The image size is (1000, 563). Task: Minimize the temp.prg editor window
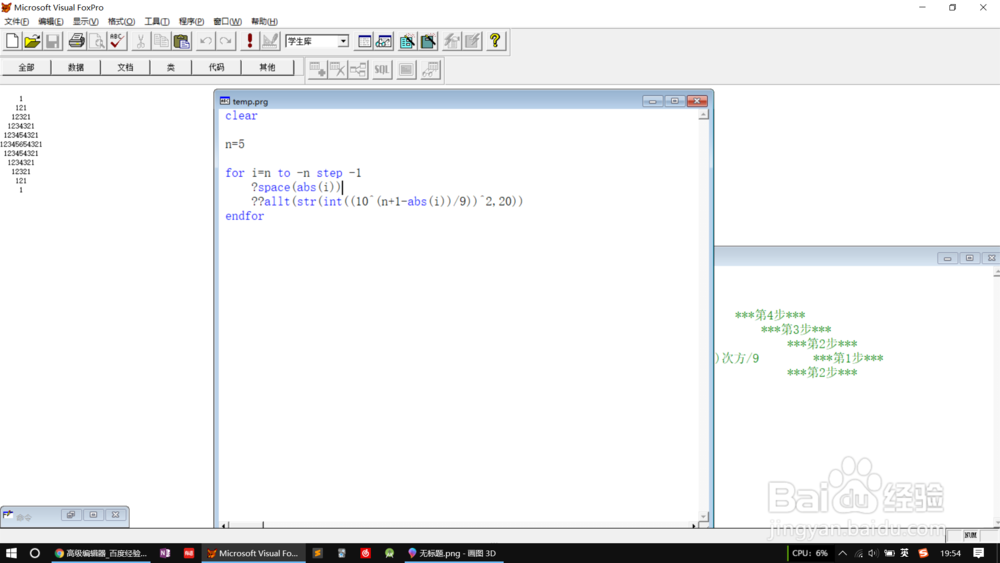[x=652, y=101]
